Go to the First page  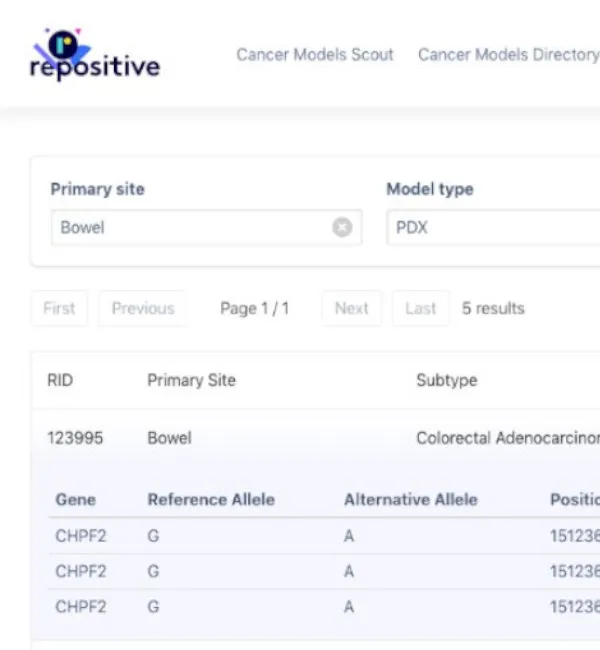(x=59, y=309)
